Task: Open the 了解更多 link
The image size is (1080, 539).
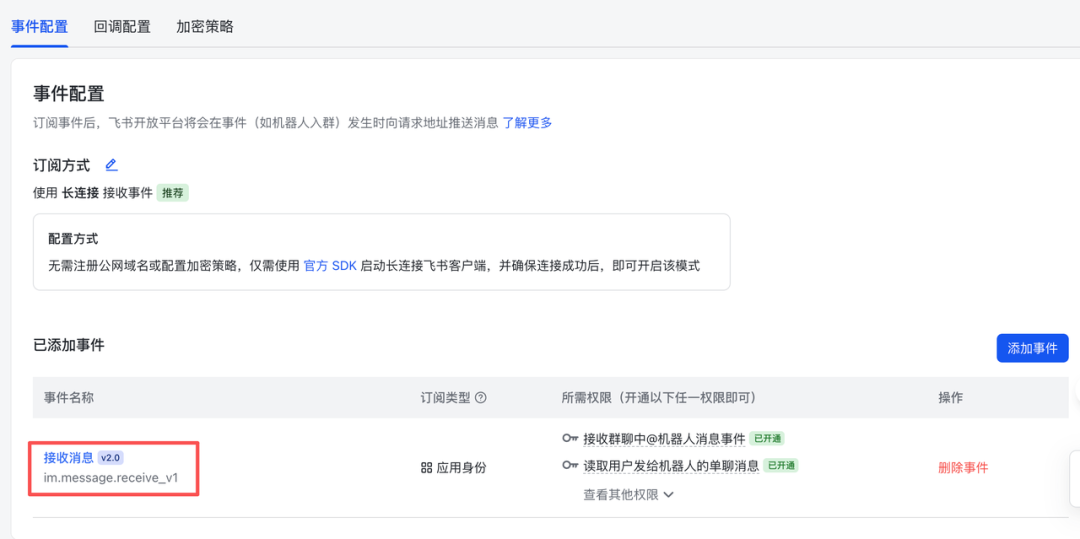Action: 527,123
